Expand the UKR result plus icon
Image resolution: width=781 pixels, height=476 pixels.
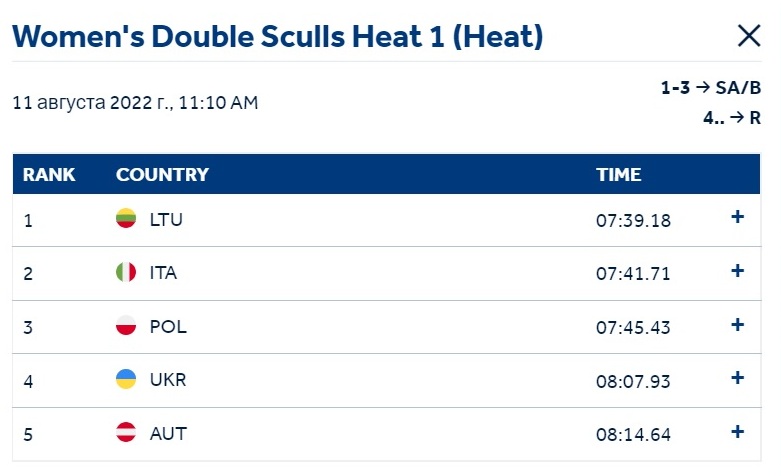pyautogui.click(x=737, y=378)
